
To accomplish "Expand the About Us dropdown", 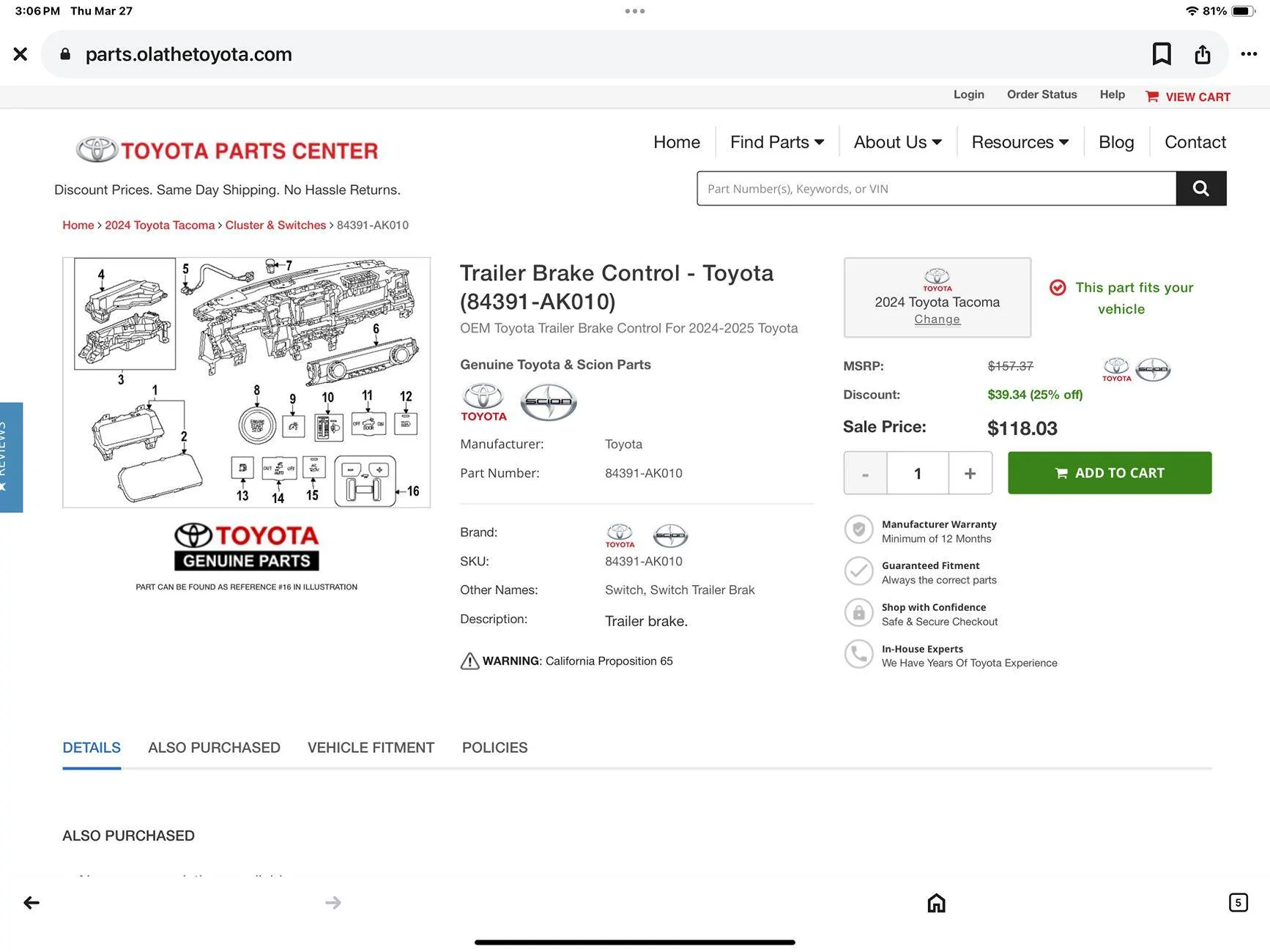I will pos(898,142).
